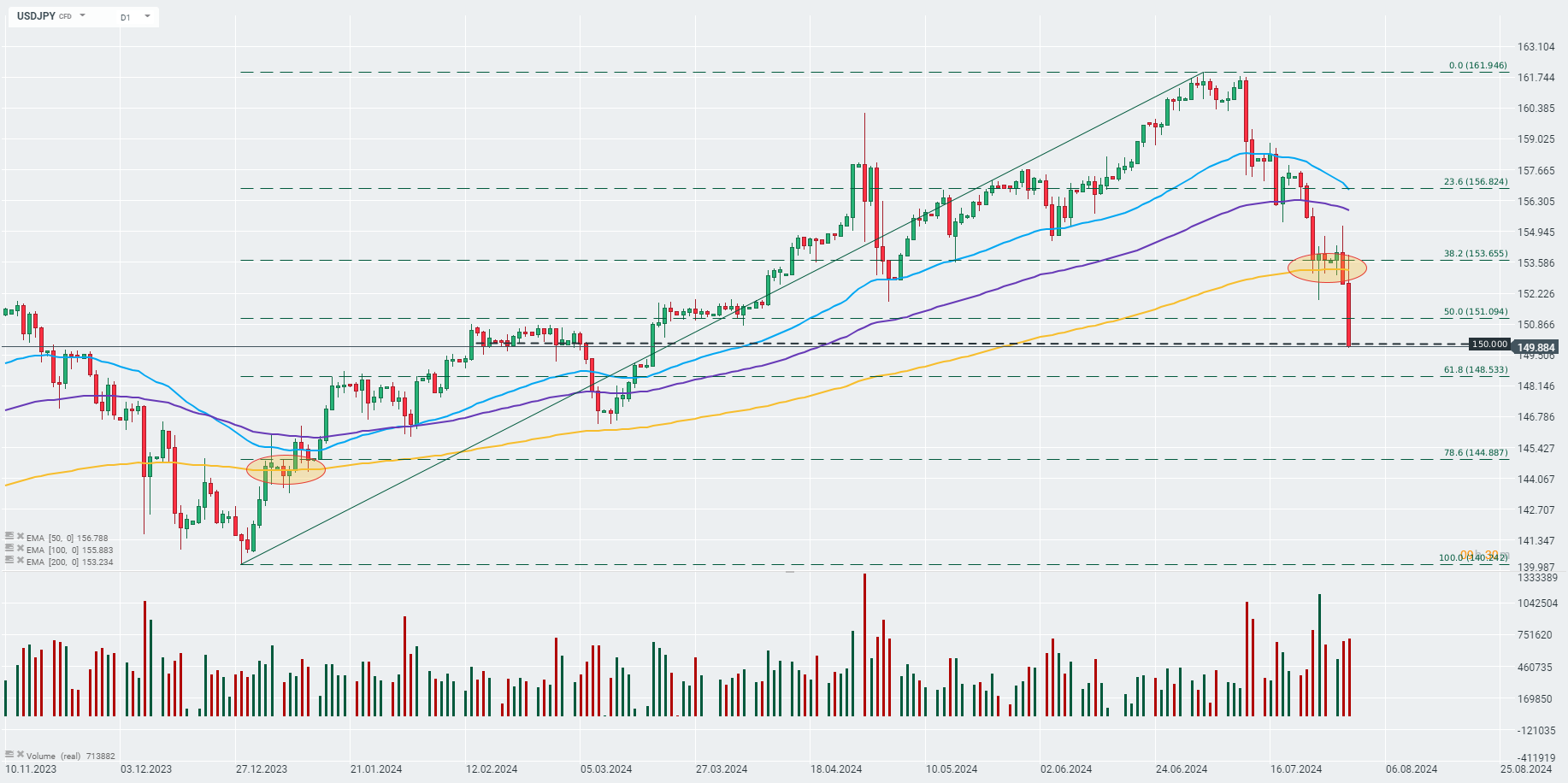This screenshot has width=1568, height=783.
Task: Select the 38.2 (153.655) Fibonacci level label
Action: (1476, 254)
